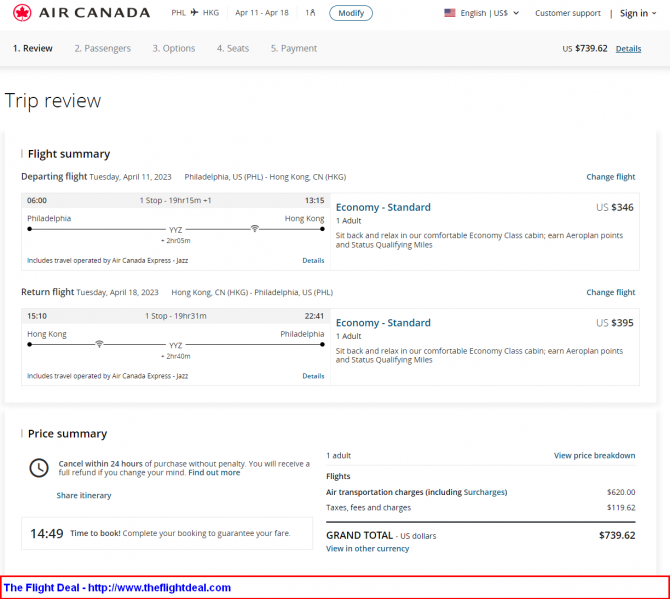Click Change flight for the departing flight

611,177
